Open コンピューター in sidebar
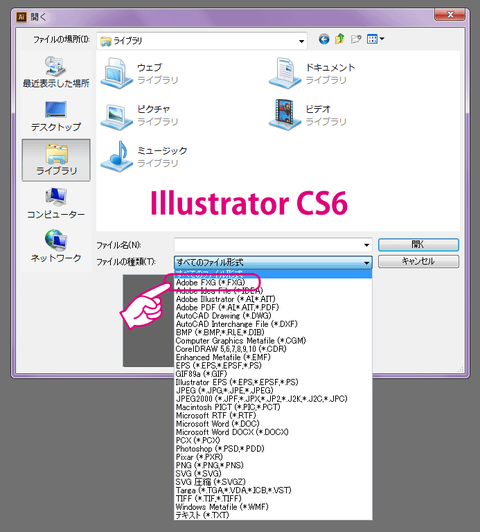480x532 pixels. pyautogui.click(x=56, y=203)
